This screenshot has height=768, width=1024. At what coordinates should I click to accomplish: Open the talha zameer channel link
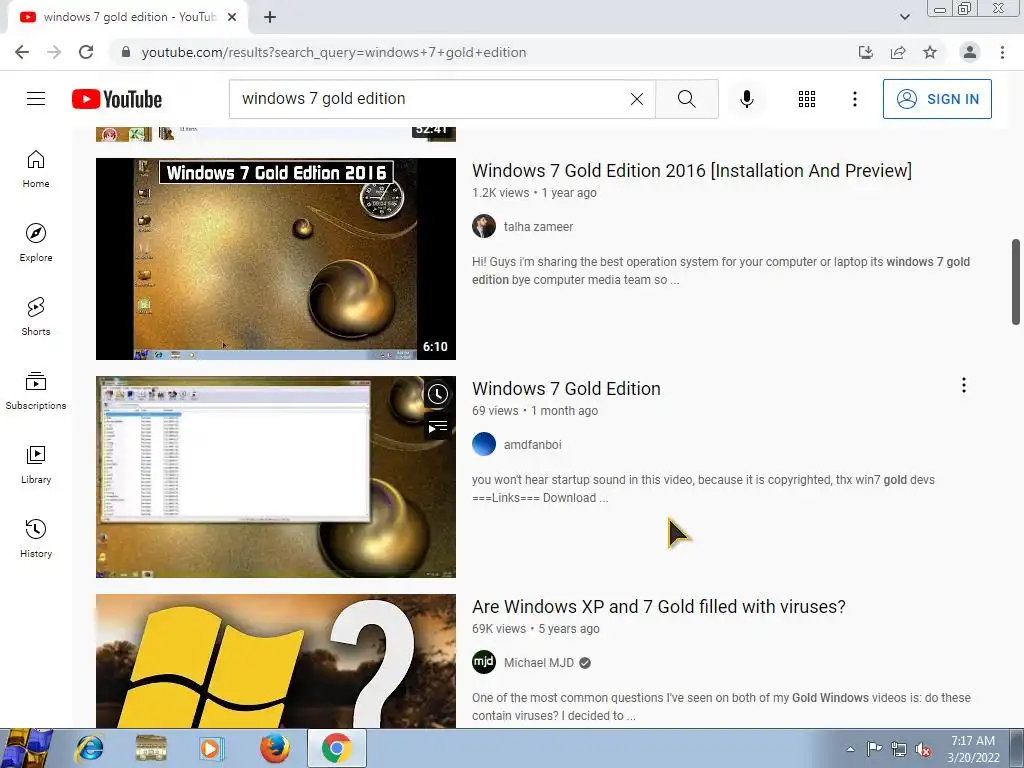tap(538, 227)
